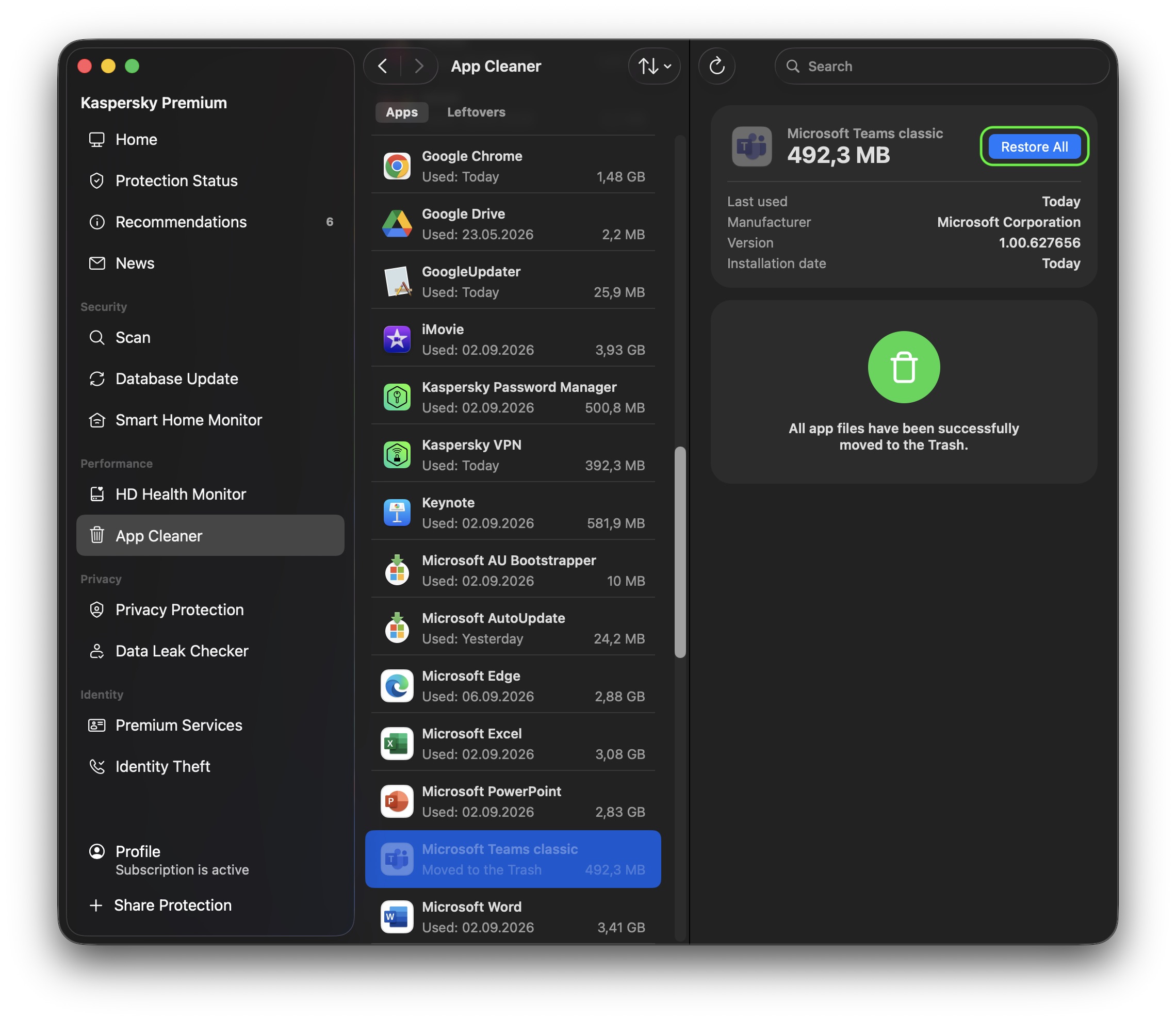This screenshot has width=1176, height=1021.
Task: Open Premium Services
Action: [x=210, y=726]
